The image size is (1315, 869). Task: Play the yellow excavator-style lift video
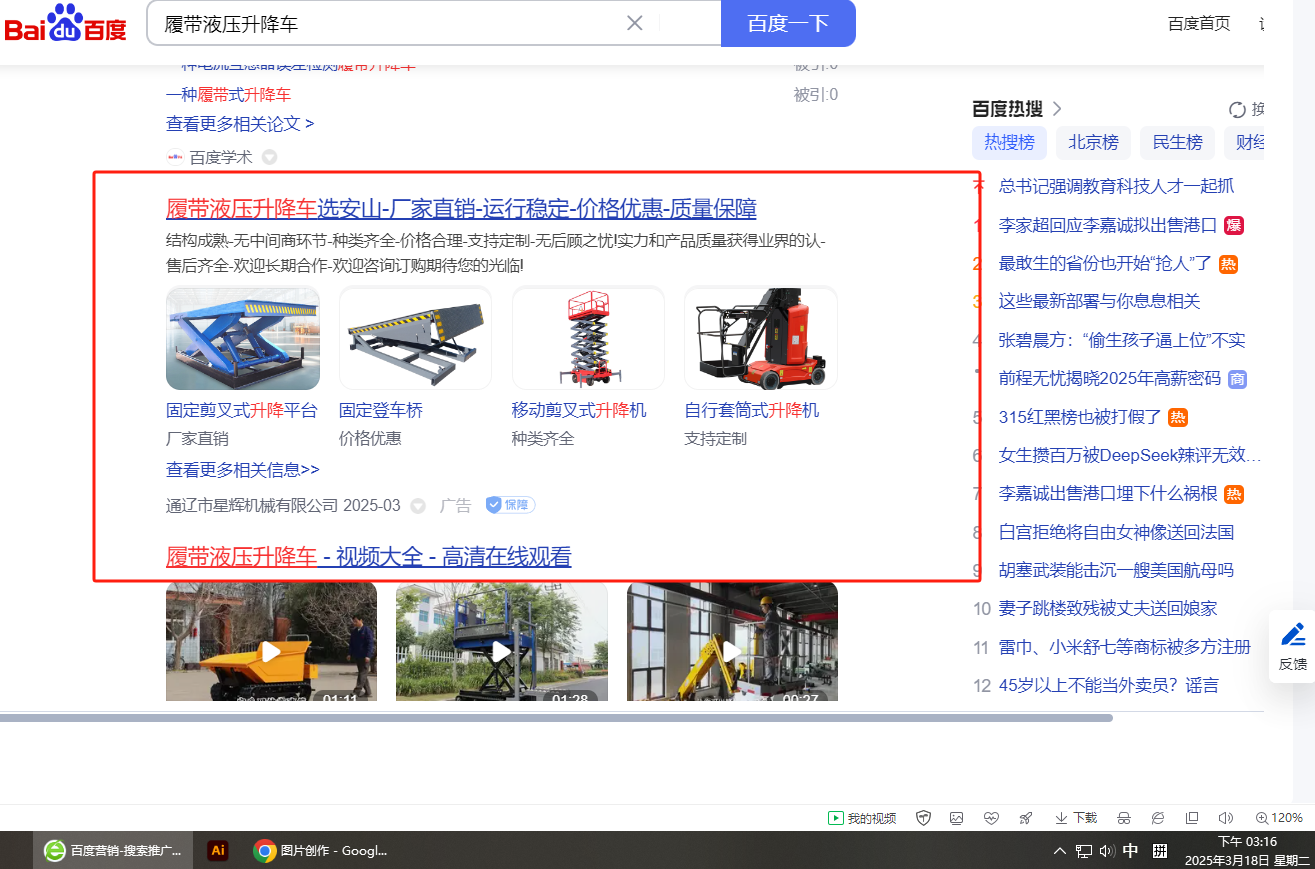(732, 641)
